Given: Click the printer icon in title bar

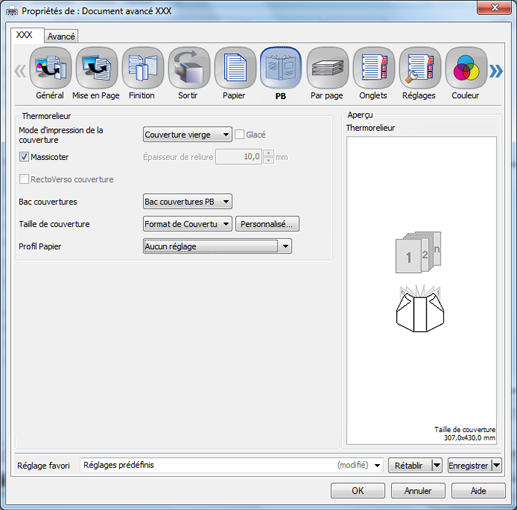Looking at the screenshot, I should click(12, 11).
